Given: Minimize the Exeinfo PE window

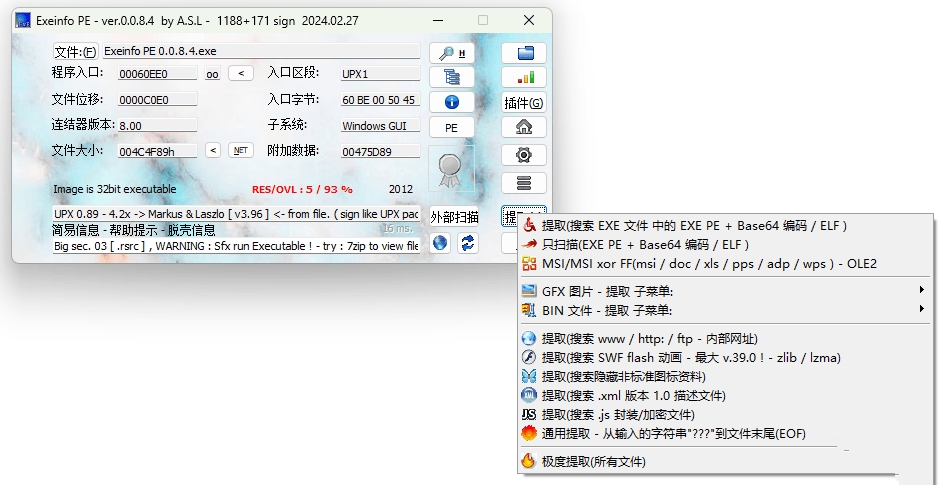Looking at the screenshot, I should coord(438,20).
